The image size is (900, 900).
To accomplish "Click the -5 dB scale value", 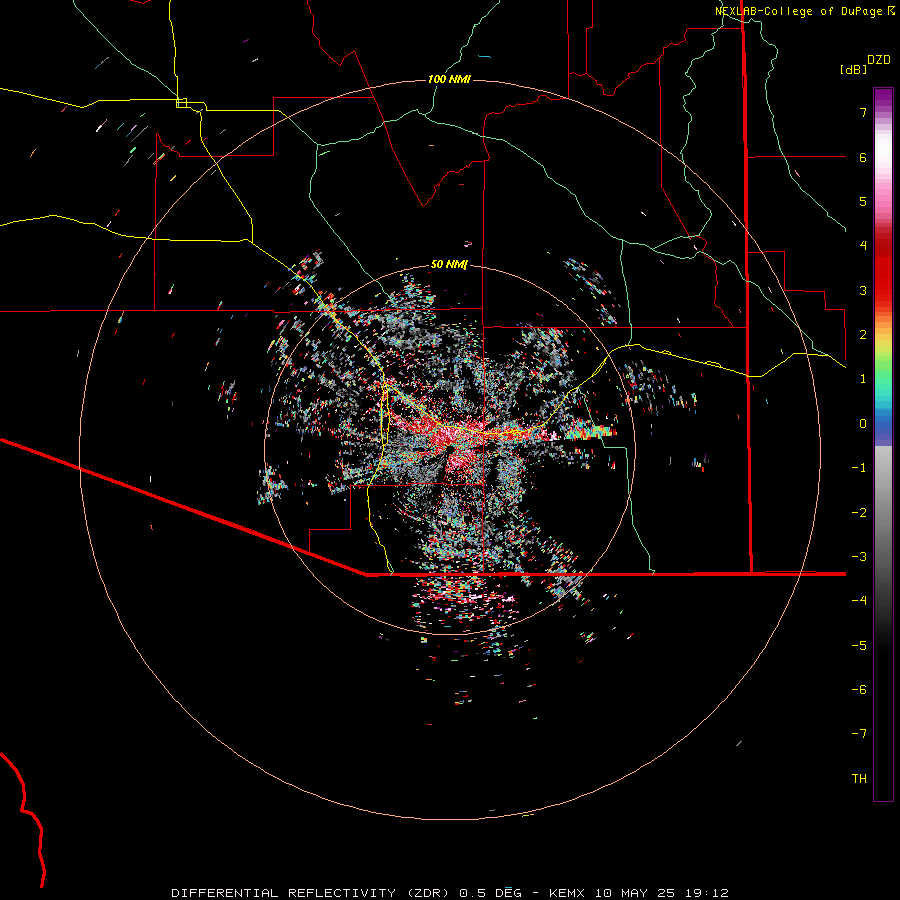I will click(x=859, y=645).
